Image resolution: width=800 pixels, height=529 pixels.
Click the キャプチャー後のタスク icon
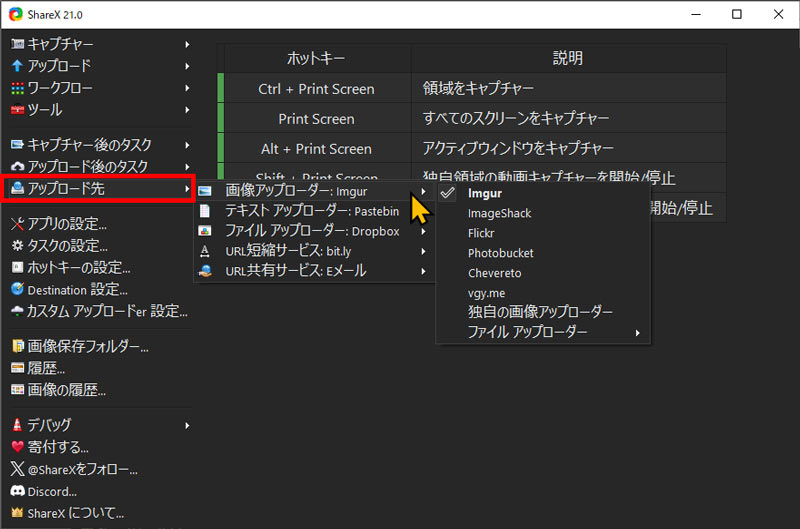17,145
